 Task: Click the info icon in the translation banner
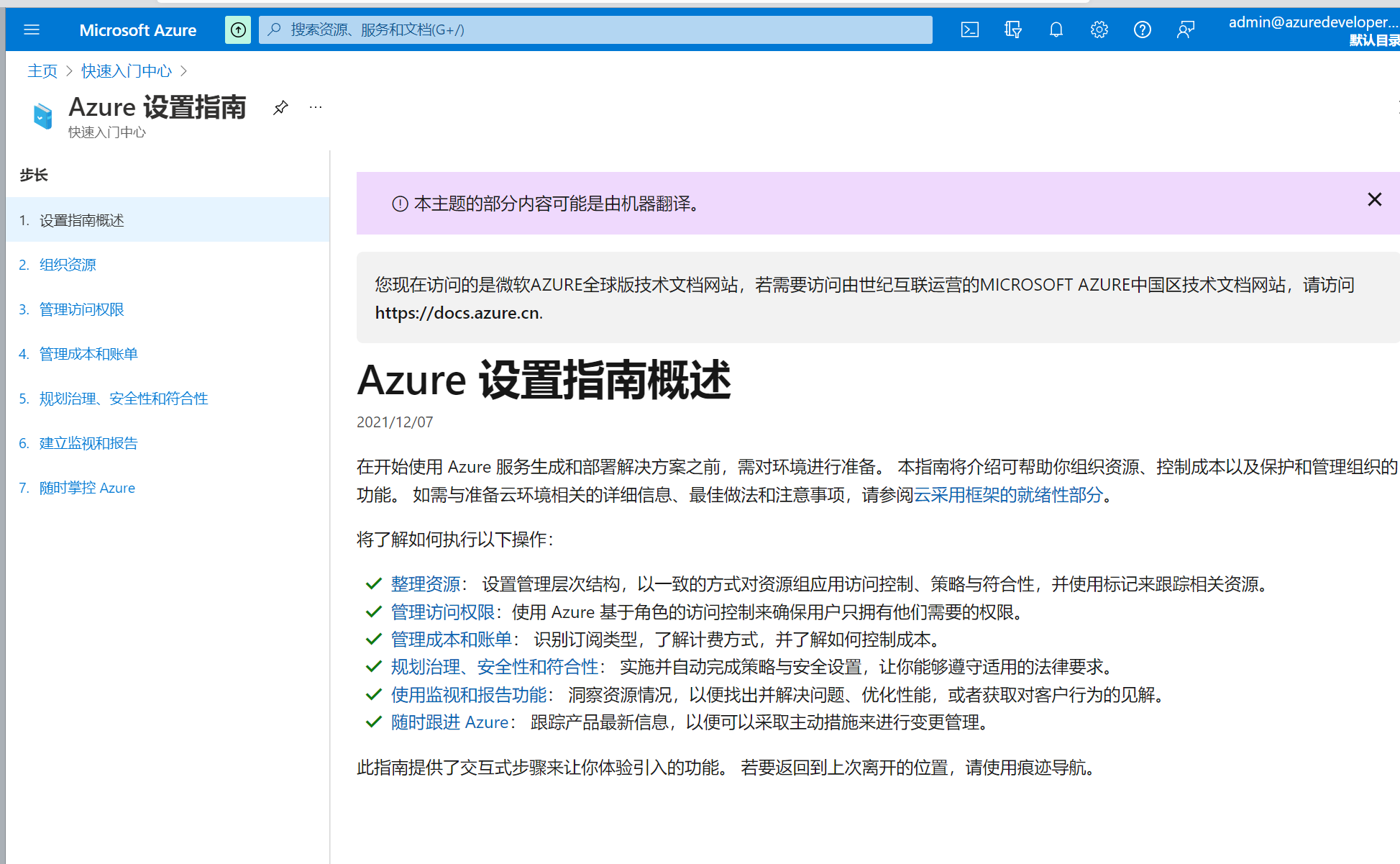coord(400,204)
